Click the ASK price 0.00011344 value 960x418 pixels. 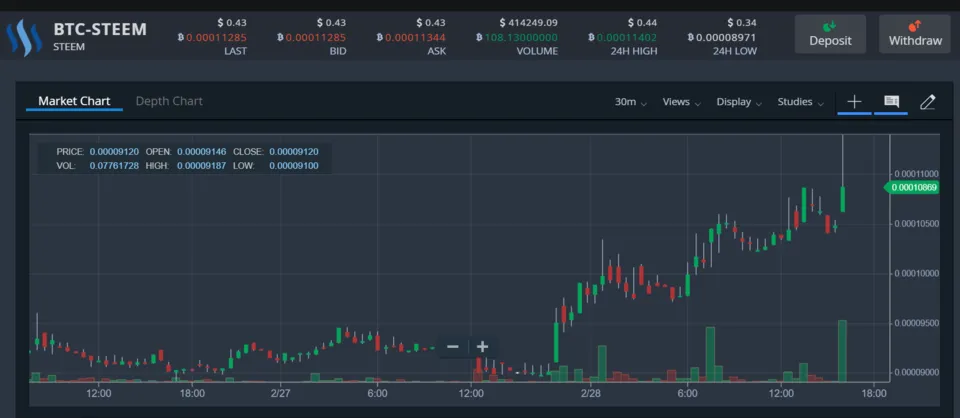(x=415, y=37)
